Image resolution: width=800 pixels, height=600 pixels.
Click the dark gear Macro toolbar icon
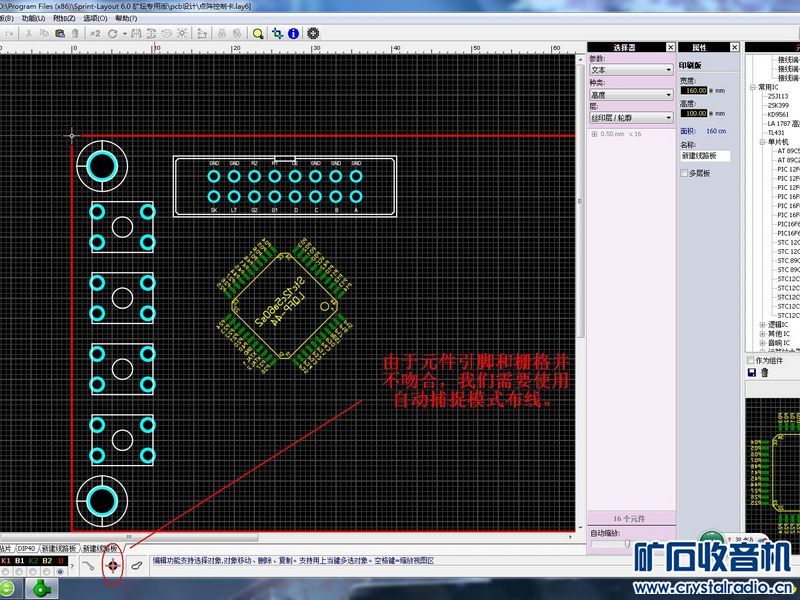pos(313,34)
